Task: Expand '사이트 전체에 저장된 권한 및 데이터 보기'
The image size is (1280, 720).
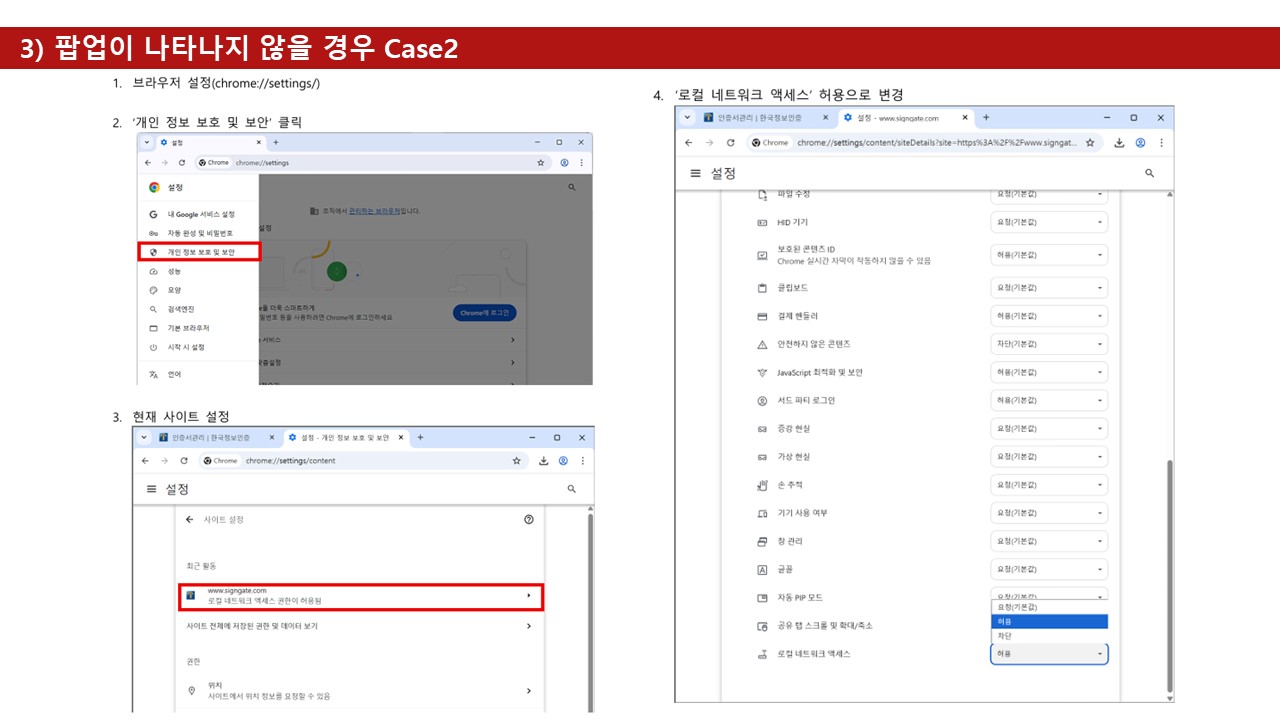Action: tap(360, 626)
